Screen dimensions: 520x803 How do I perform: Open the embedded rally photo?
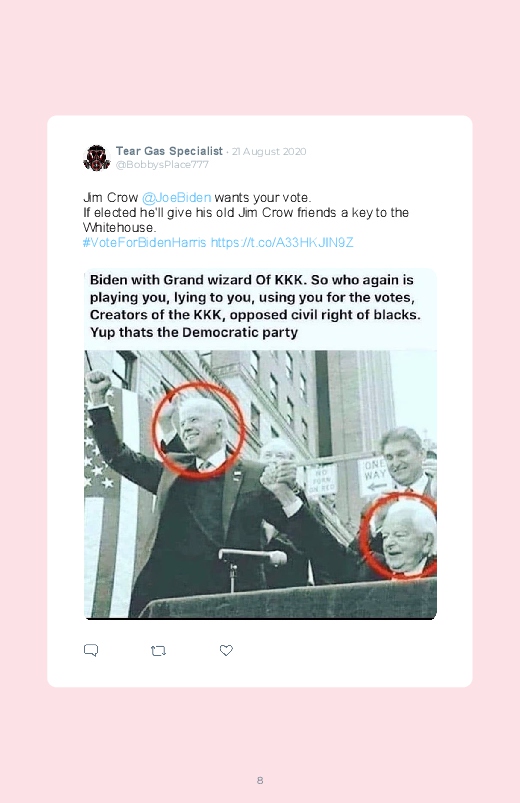[x=260, y=484]
